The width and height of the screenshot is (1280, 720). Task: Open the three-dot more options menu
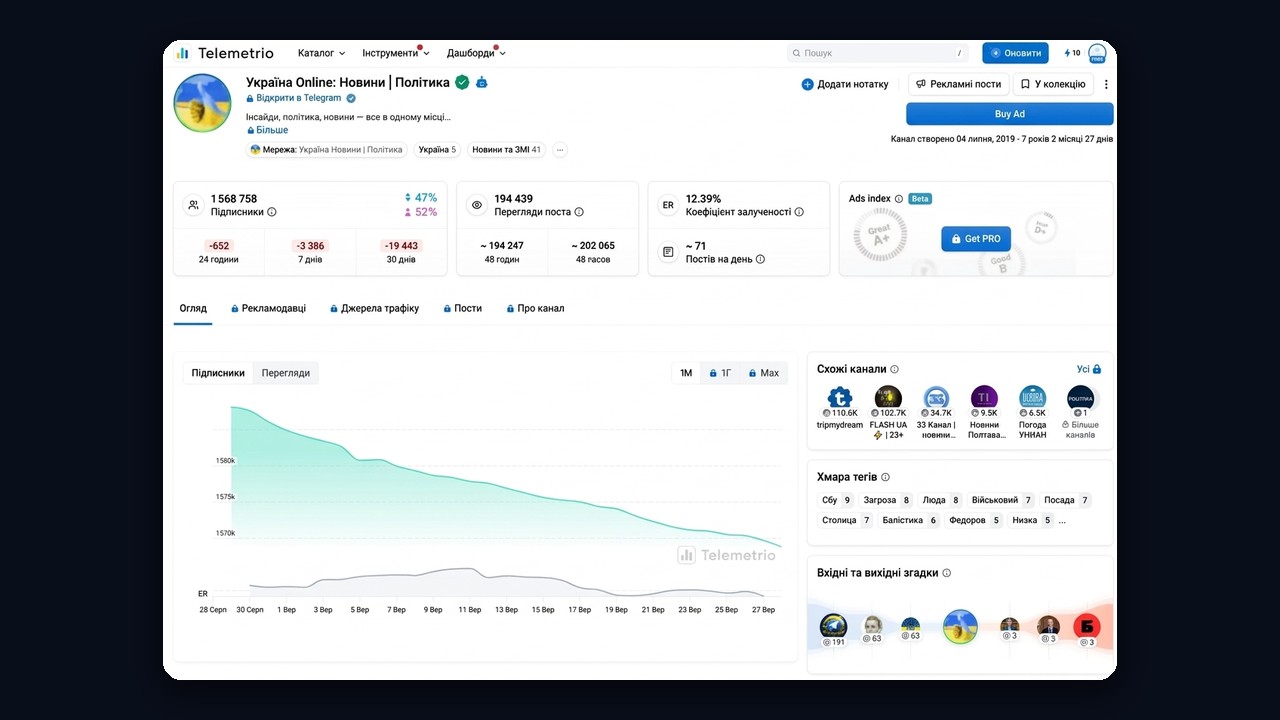1106,84
